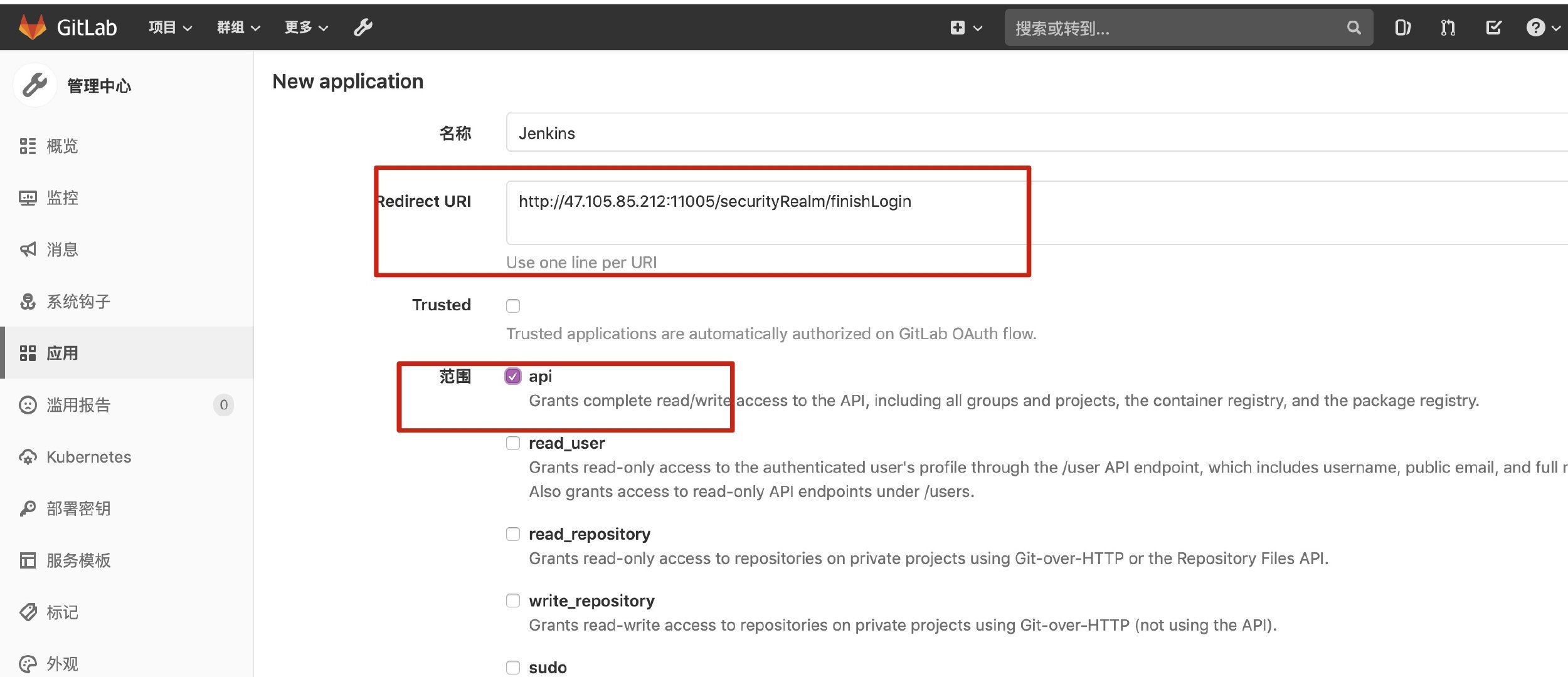The image size is (1568, 677).
Task: Open 滥用报告 abuse reports link
Action: coord(78,405)
